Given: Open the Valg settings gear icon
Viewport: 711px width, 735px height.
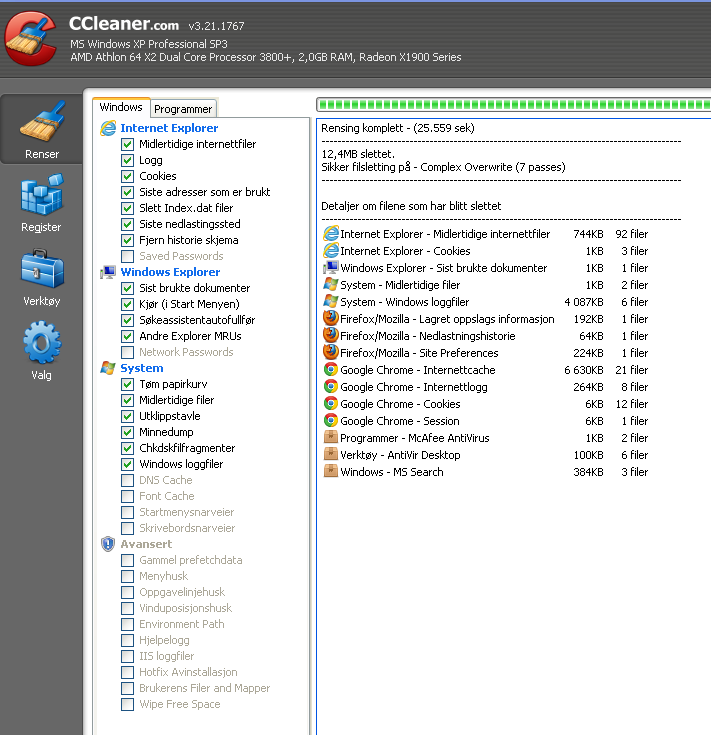Looking at the screenshot, I should (42, 343).
